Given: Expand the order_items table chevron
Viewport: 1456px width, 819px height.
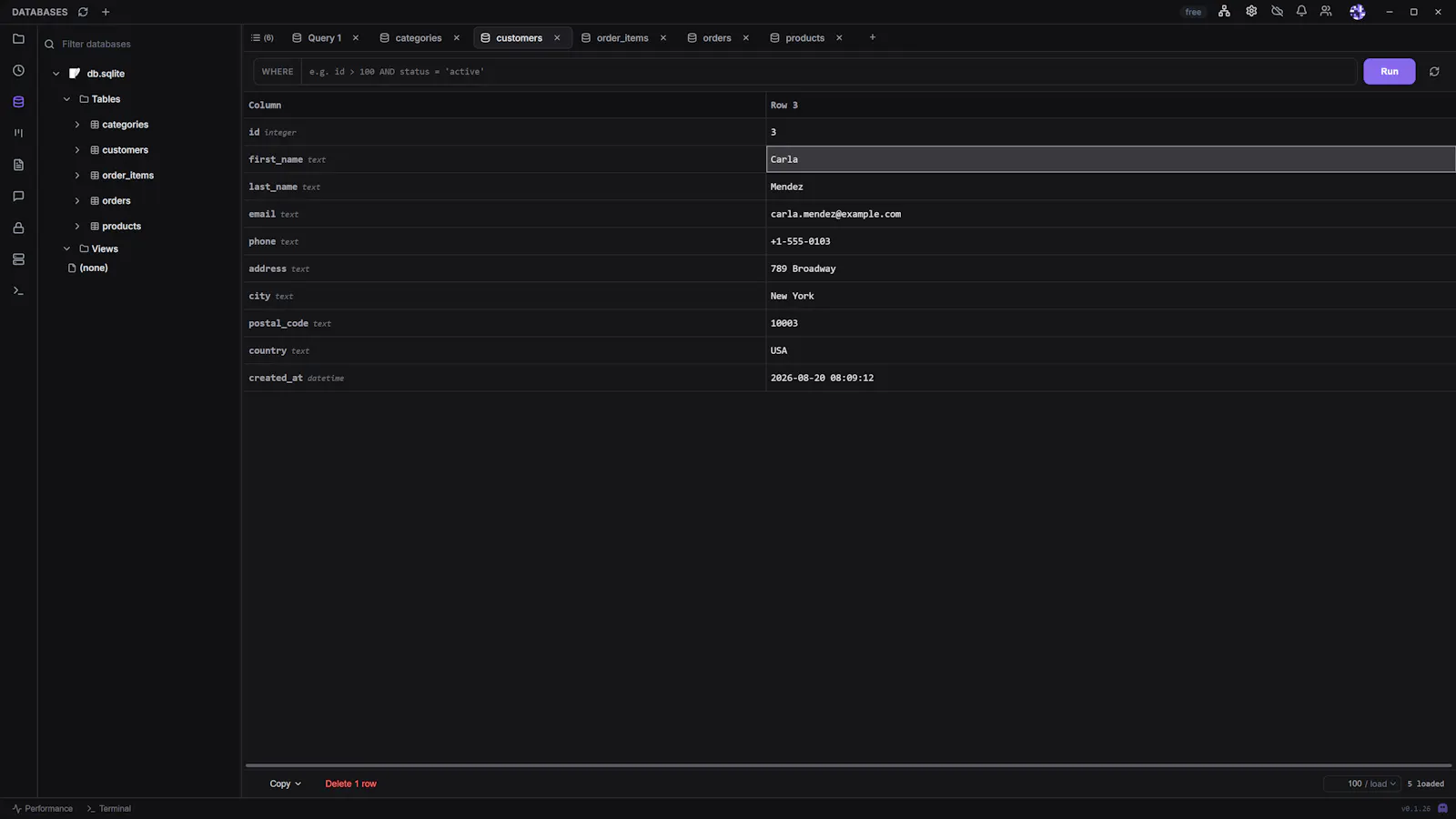Looking at the screenshot, I should (77, 176).
